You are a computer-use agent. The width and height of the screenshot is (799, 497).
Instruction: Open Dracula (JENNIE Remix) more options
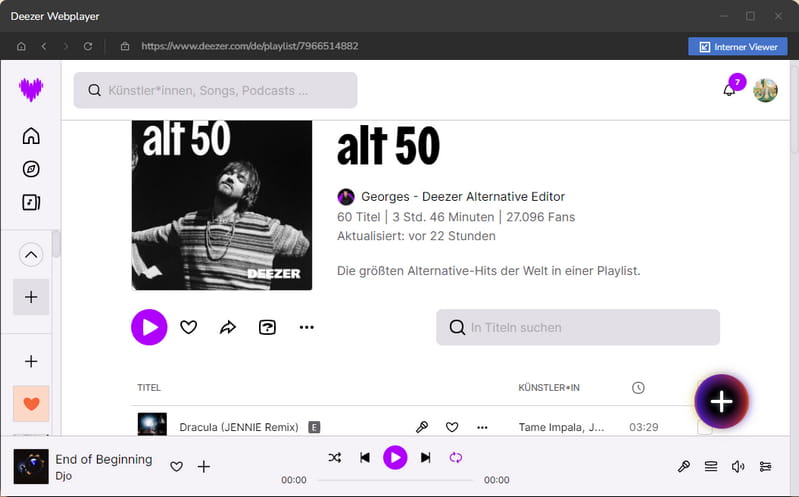[x=482, y=427]
